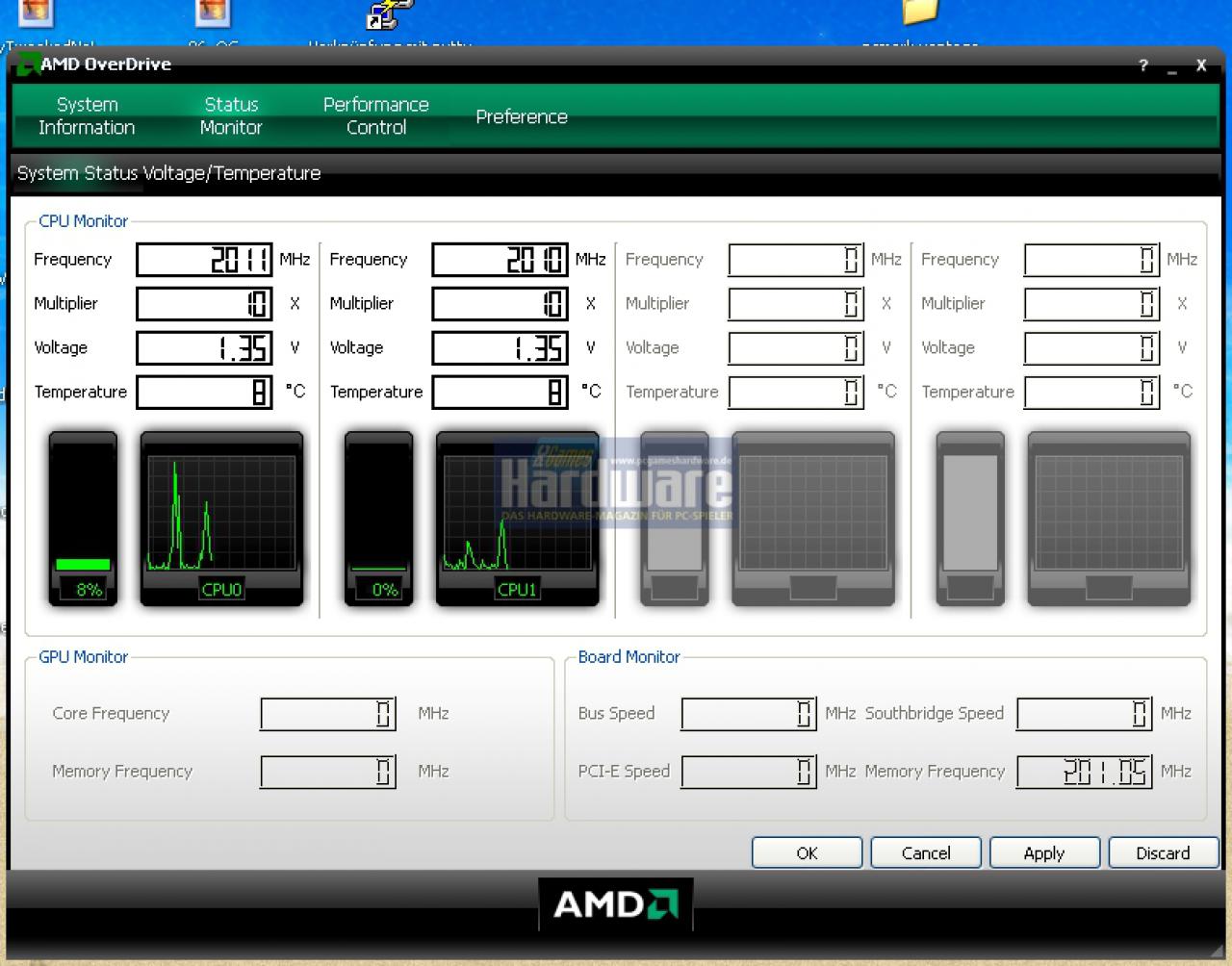This screenshot has height=966, width=1232.
Task: Click the Southbridge Speed value field
Action: pyautogui.click(x=1085, y=714)
